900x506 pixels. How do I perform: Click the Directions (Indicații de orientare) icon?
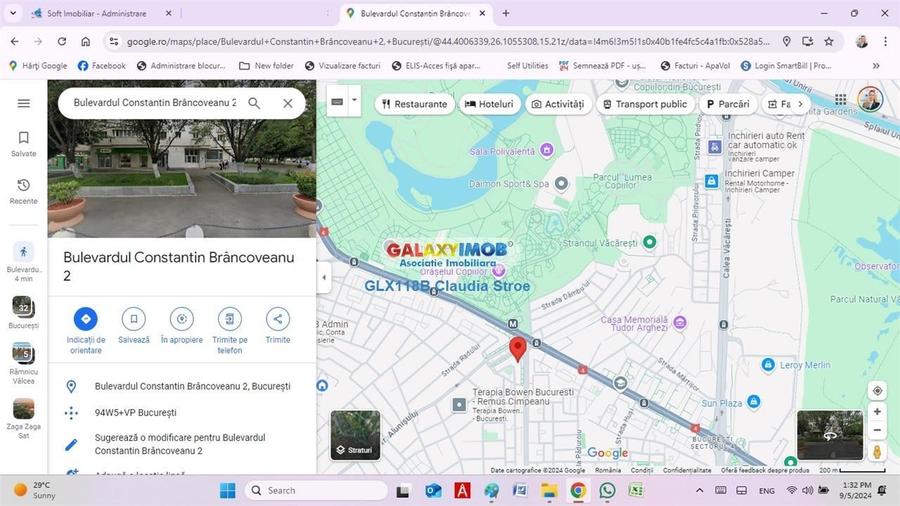[x=85, y=319]
